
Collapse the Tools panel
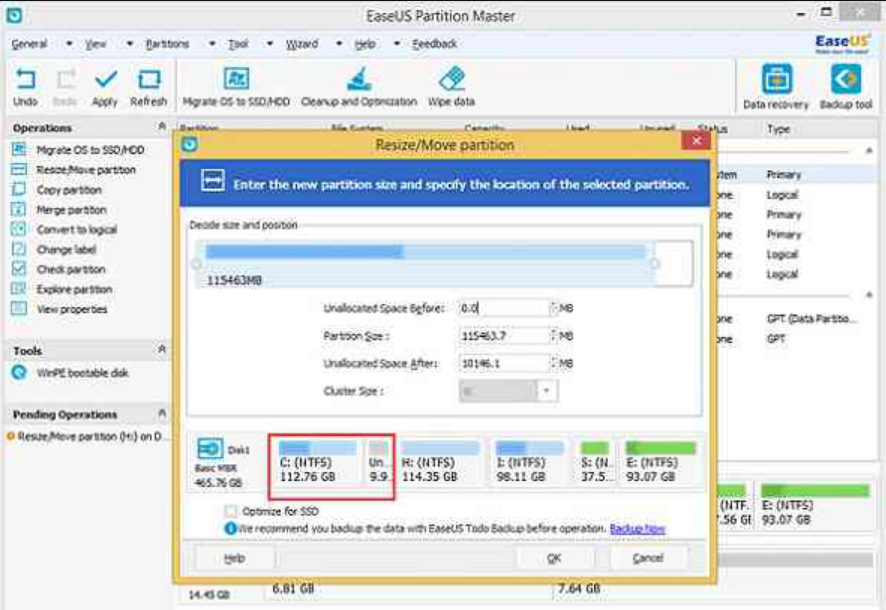pos(162,350)
